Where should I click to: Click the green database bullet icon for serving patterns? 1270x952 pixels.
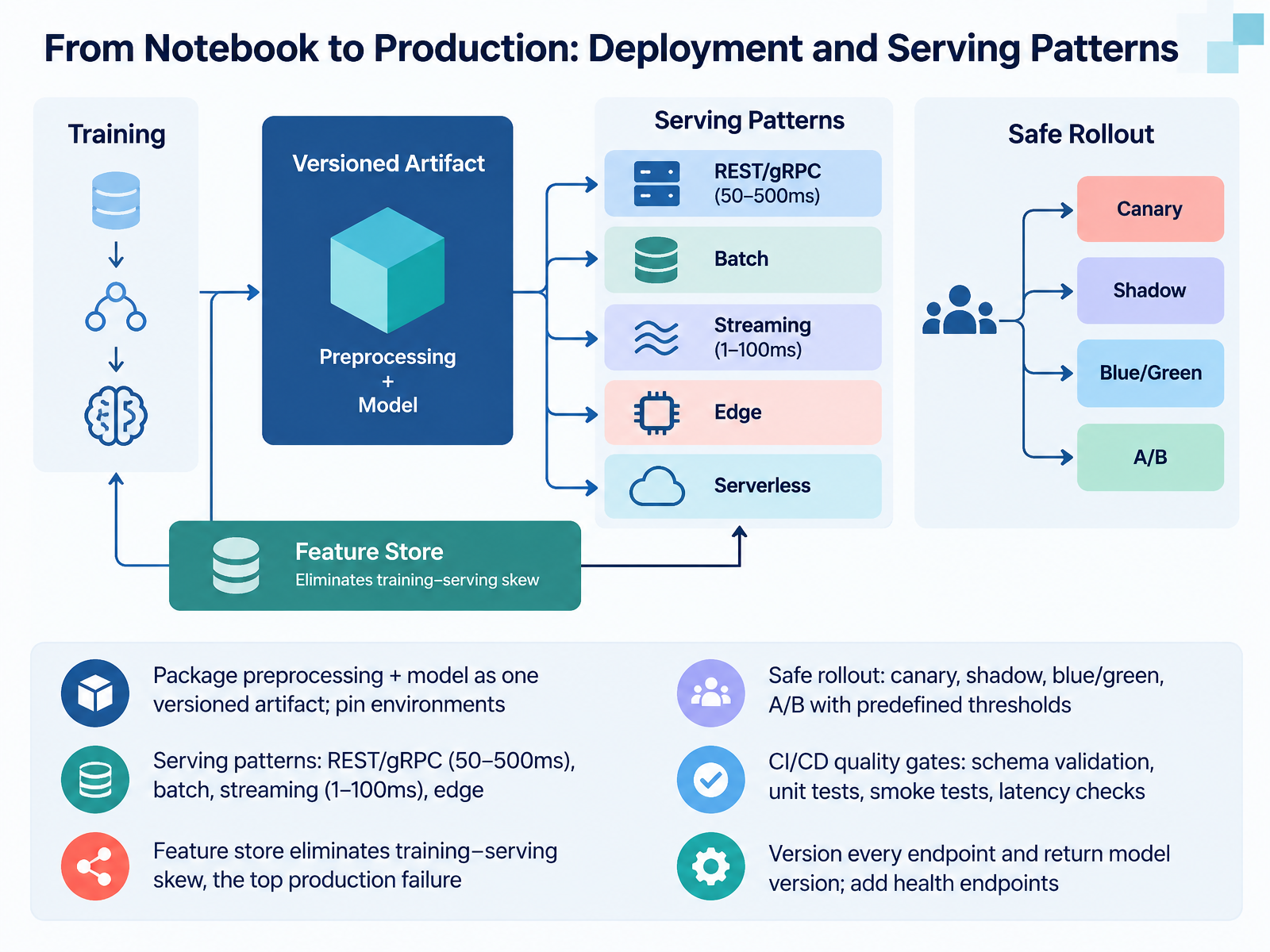click(x=95, y=780)
